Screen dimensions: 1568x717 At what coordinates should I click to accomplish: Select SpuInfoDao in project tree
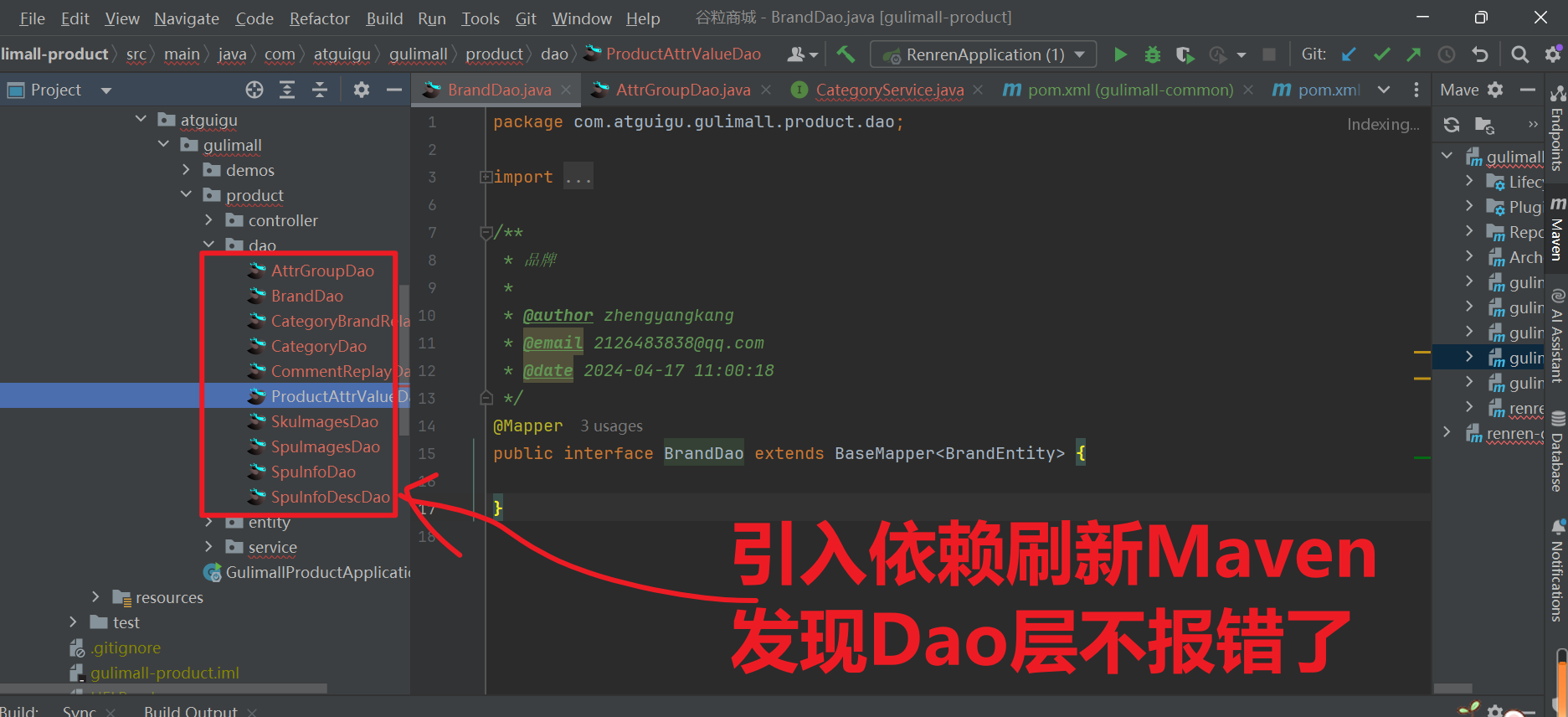pos(313,472)
